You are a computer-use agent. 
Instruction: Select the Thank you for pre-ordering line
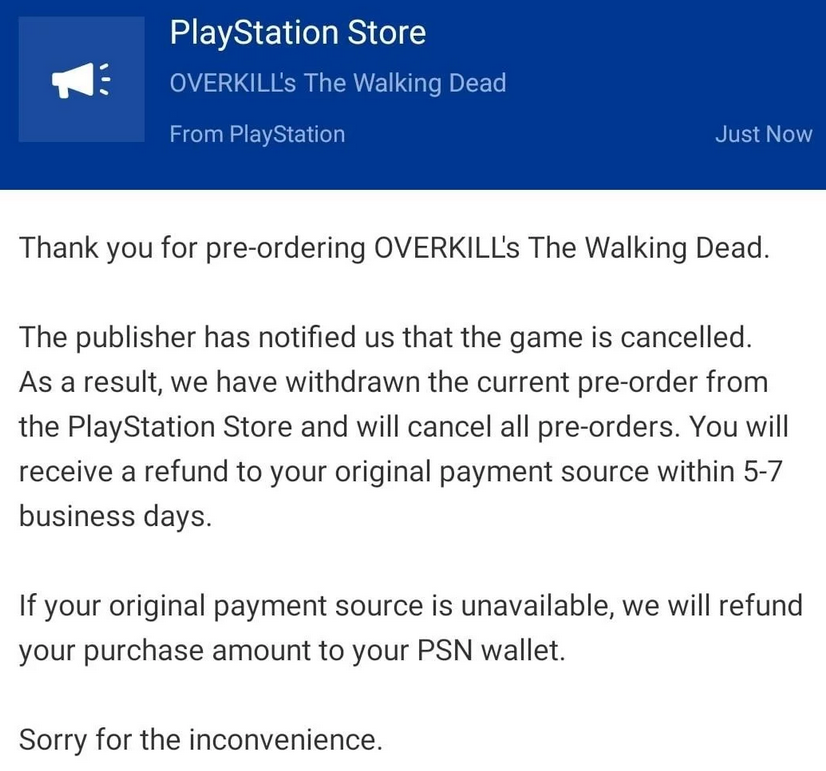coord(395,248)
